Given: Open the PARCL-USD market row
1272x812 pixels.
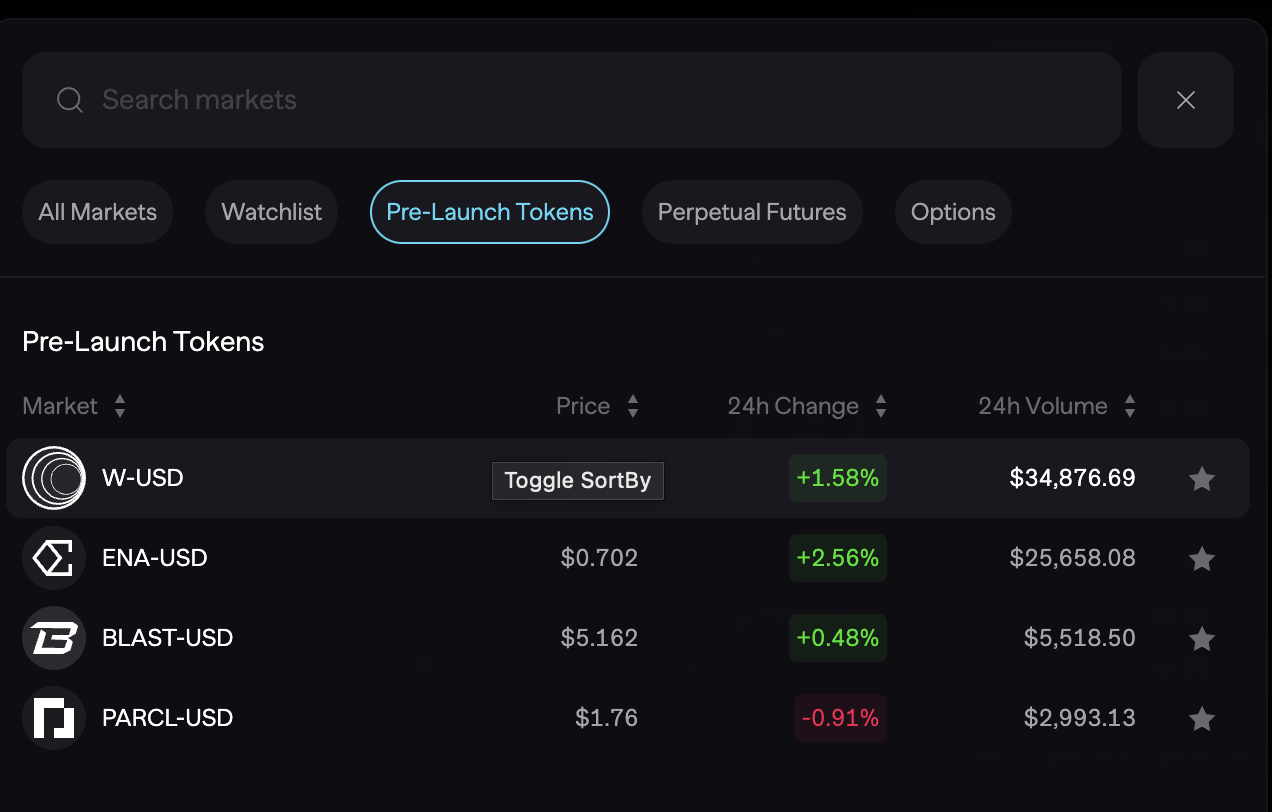Looking at the screenshot, I should point(400,718).
